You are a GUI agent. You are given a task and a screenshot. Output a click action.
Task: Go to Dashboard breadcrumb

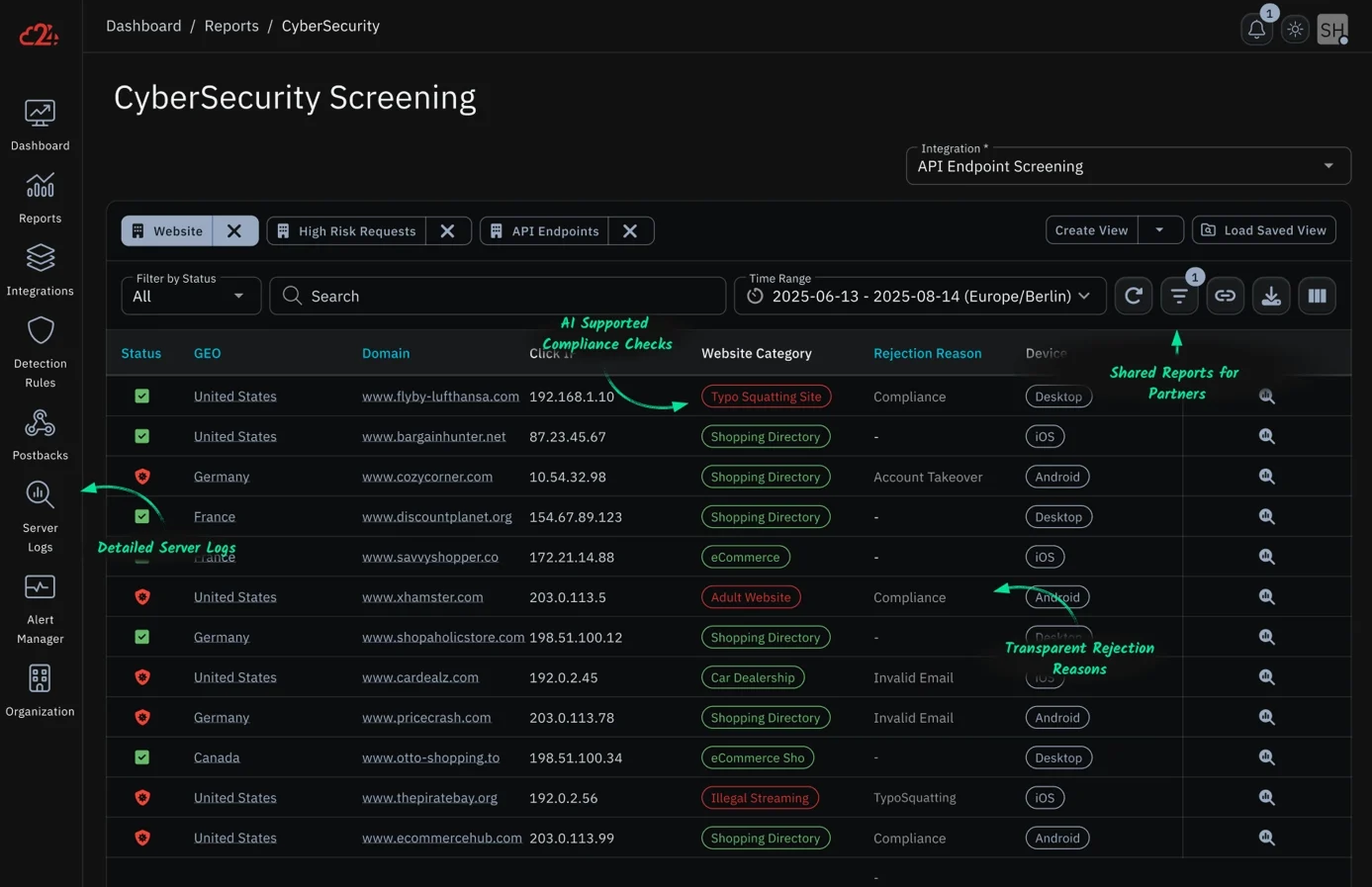pyautogui.click(x=143, y=26)
